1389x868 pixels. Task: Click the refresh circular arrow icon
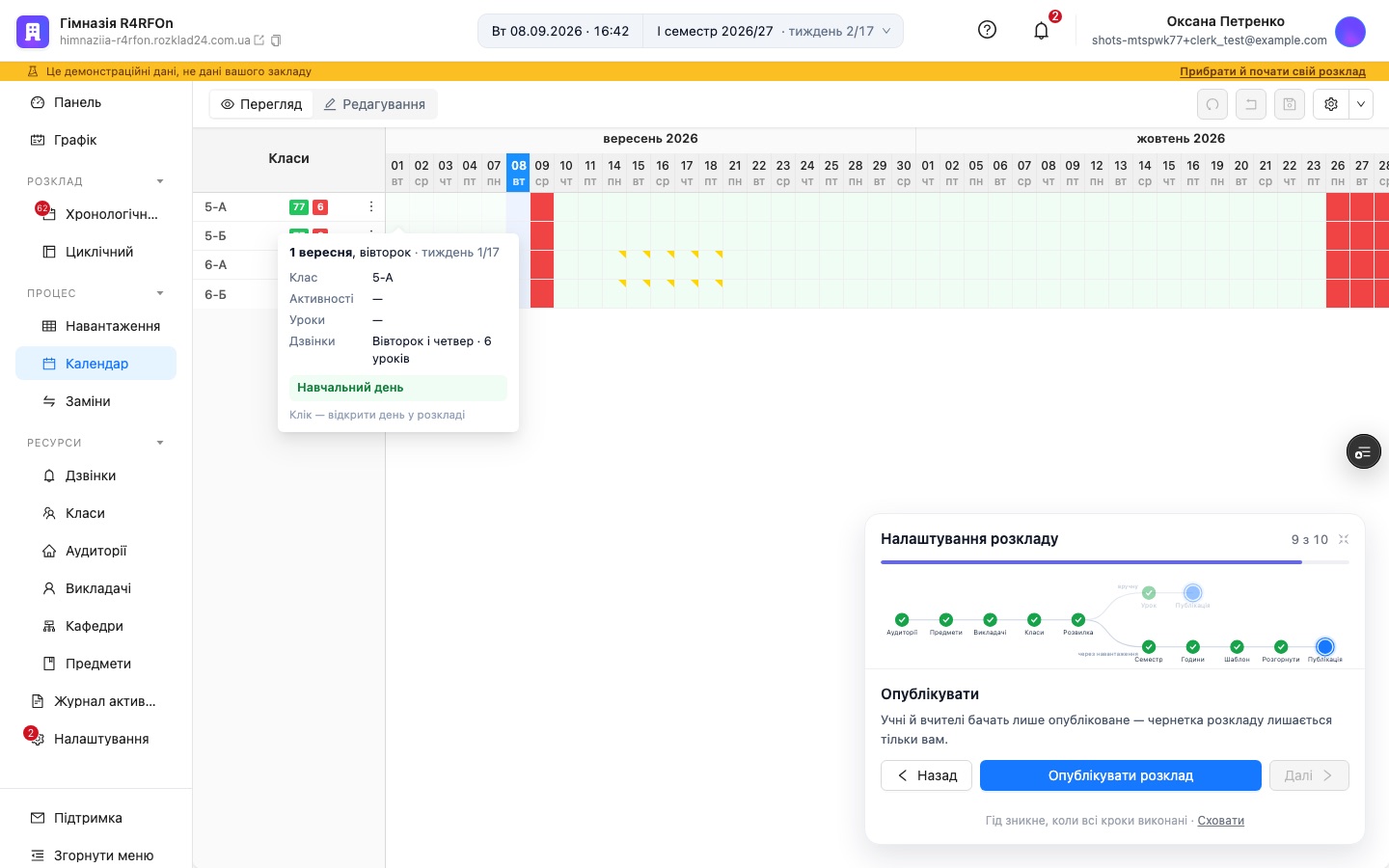point(1212,104)
